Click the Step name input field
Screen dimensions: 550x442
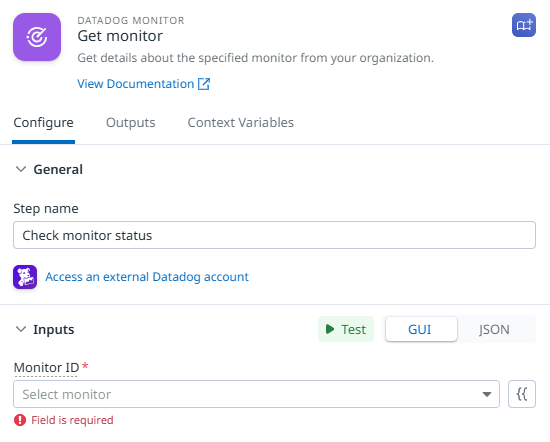(x=274, y=235)
